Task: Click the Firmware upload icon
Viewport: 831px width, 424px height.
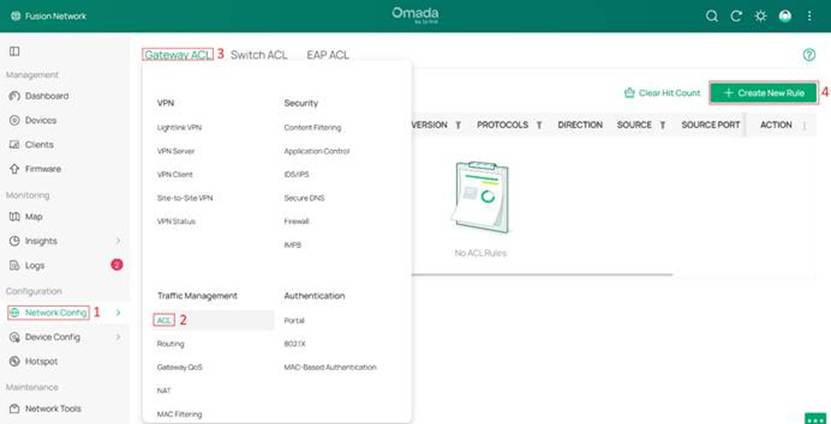Action: (15, 169)
